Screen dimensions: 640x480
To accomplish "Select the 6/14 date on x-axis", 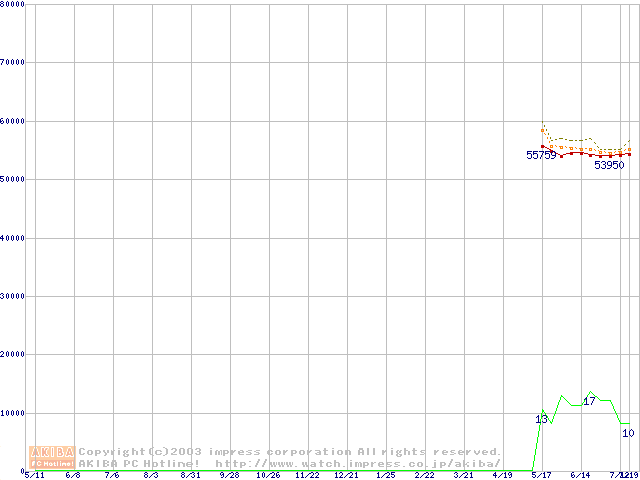I will click(x=580, y=476).
